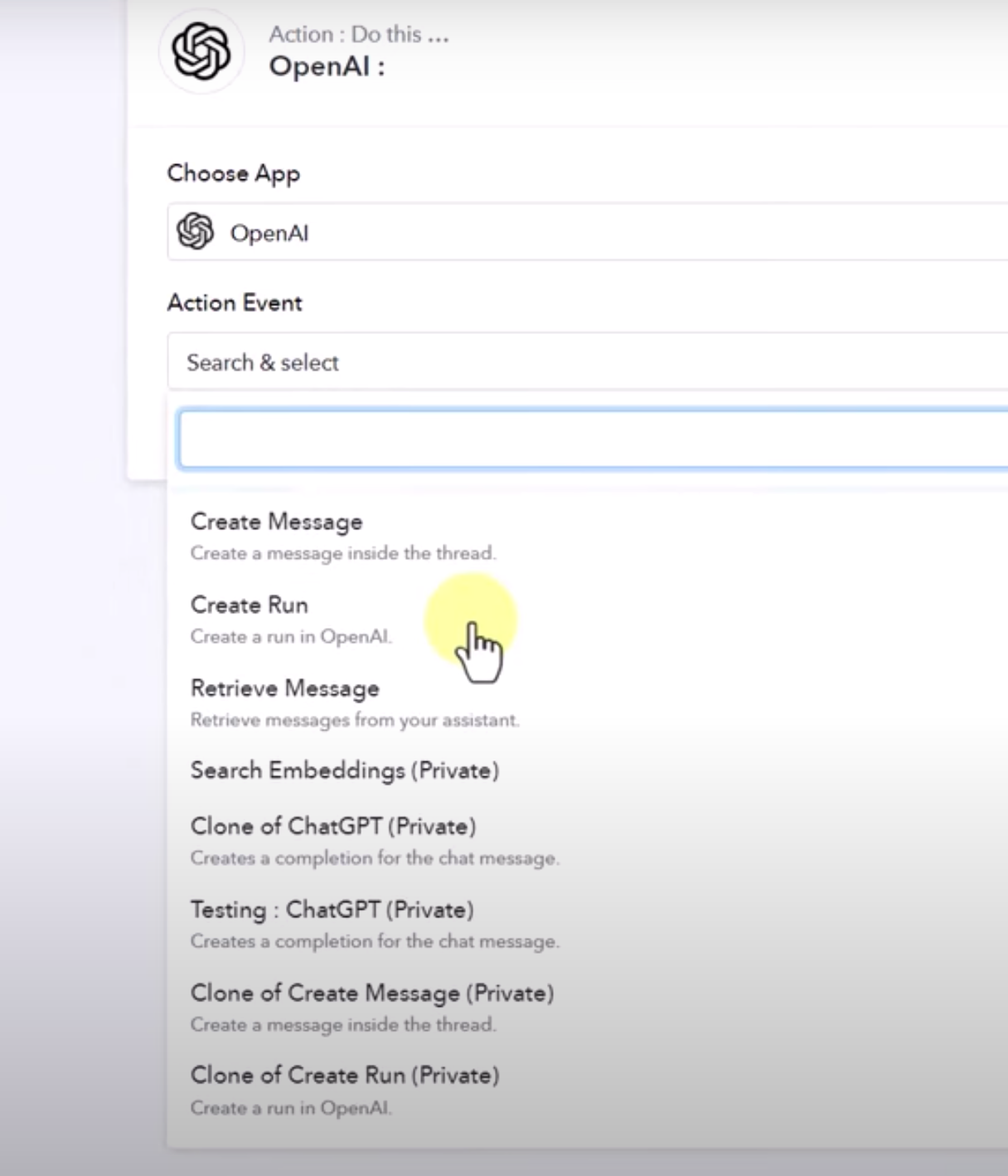Screen dimensions: 1008x1176
Task: Select Clone of ChatGPT (Private)
Action: [588, 840]
